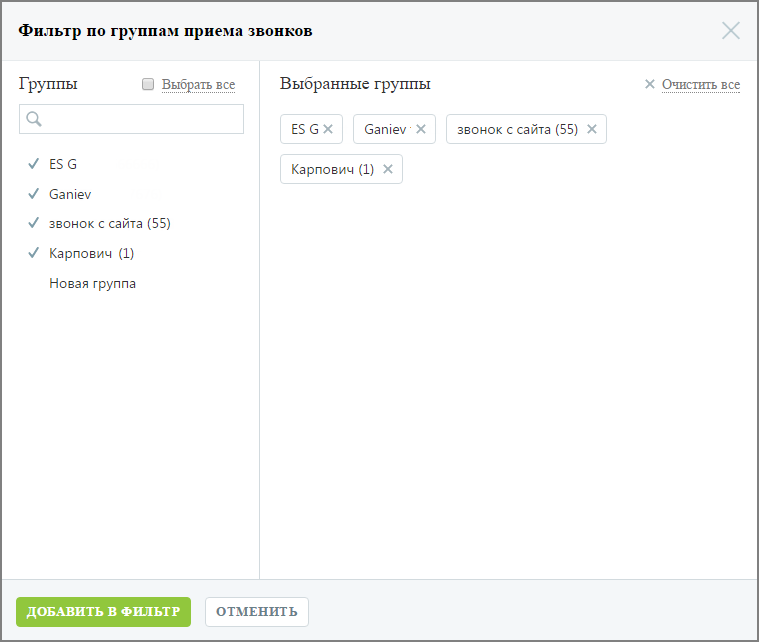Click the 'Очистить все' link

700,84
